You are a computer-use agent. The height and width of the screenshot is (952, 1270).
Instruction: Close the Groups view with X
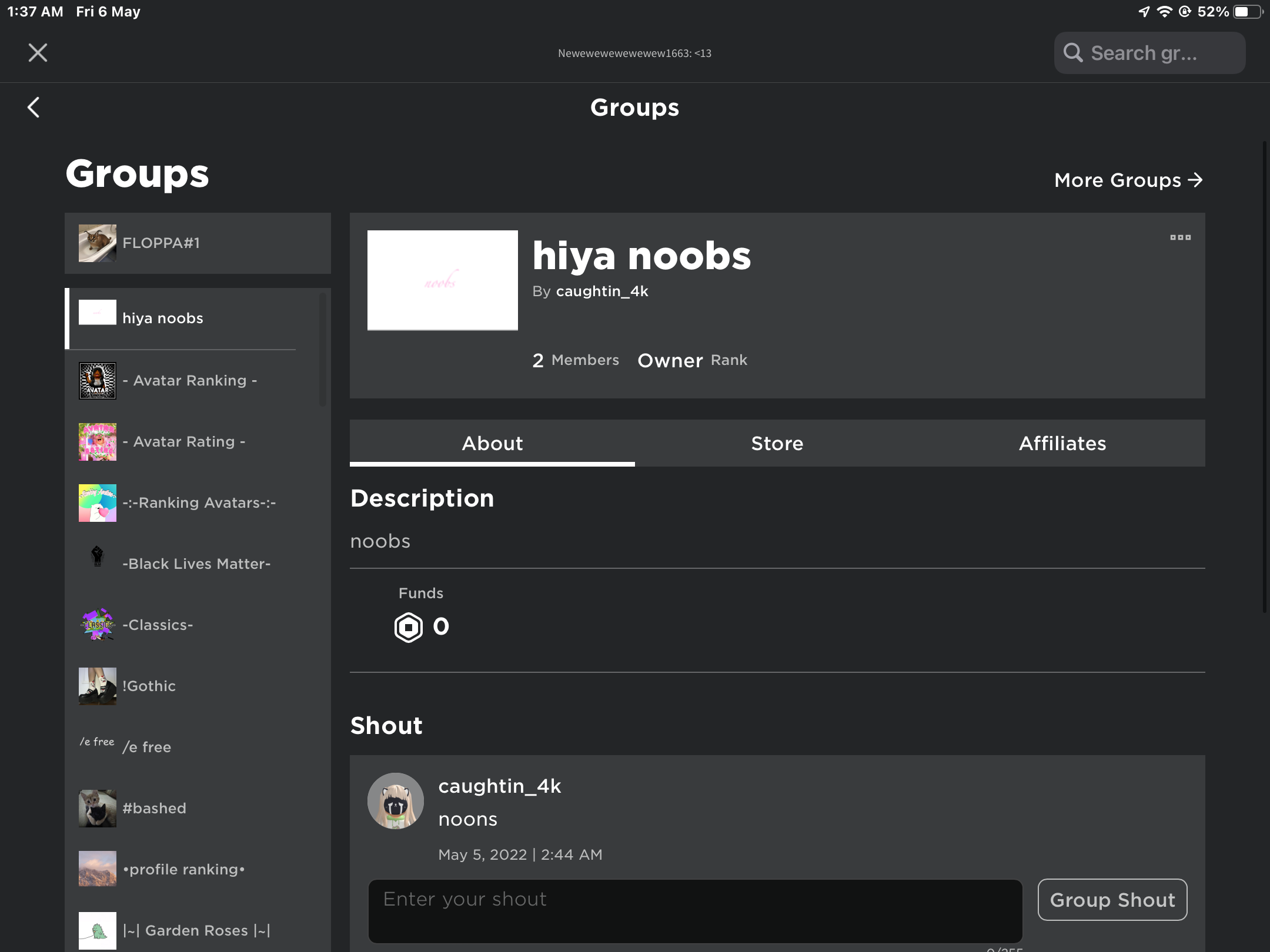(x=38, y=53)
